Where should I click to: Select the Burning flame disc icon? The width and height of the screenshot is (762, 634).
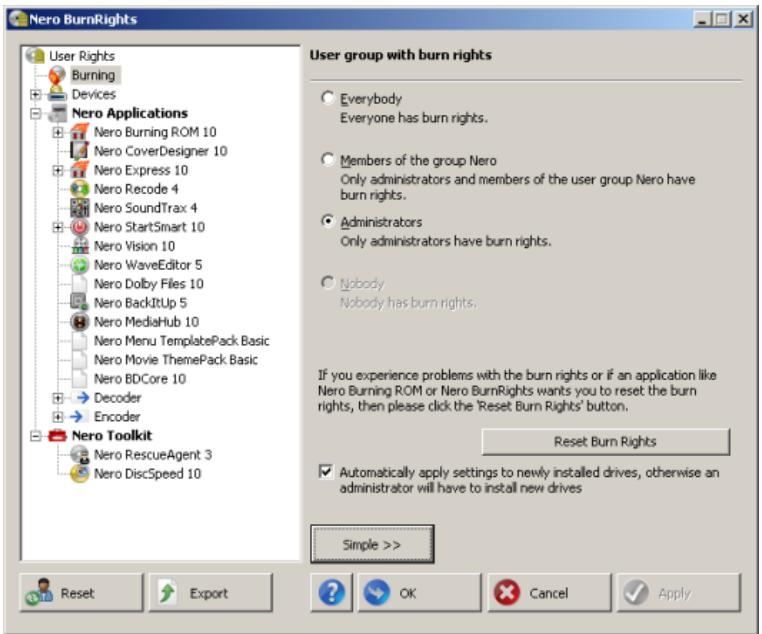click(57, 75)
